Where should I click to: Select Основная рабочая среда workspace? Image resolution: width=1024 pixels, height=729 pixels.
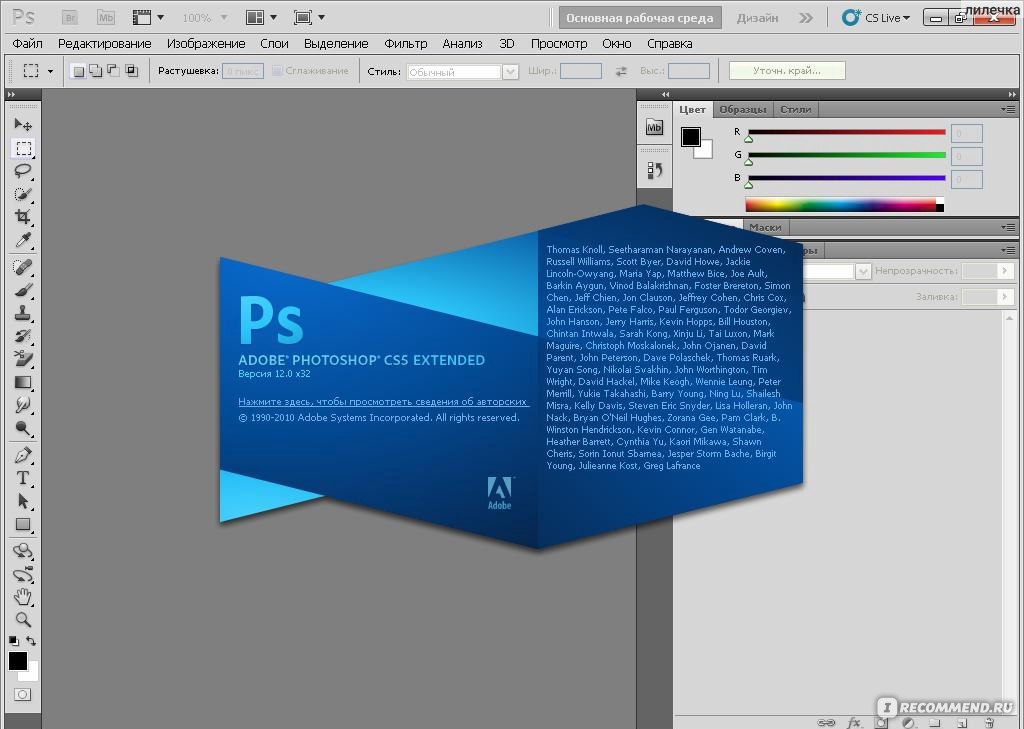(639, 18)
